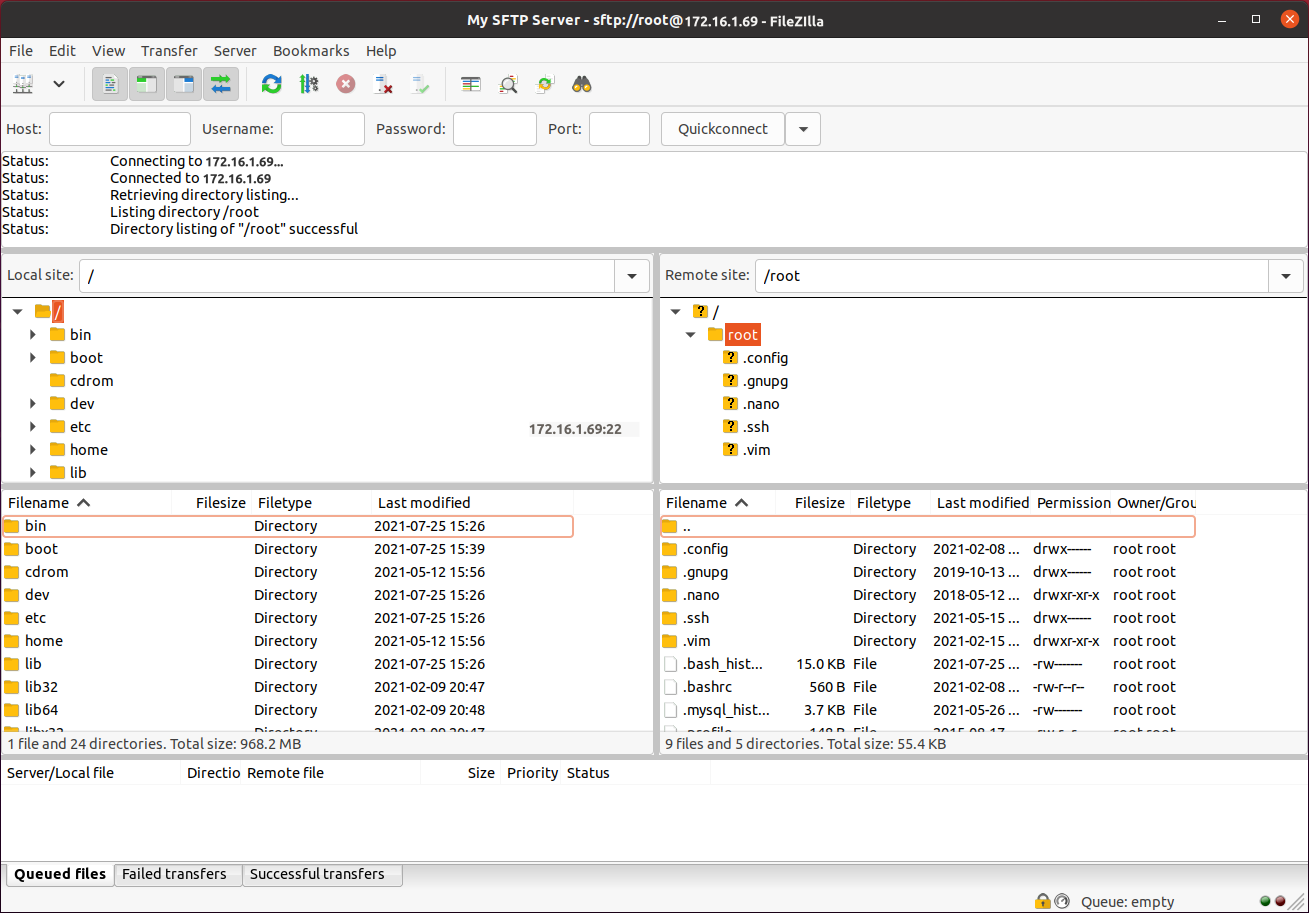This screenshot has height=913, width=1309.
Task: Disconnect from the SFTP server
Action: pos(383,84)
